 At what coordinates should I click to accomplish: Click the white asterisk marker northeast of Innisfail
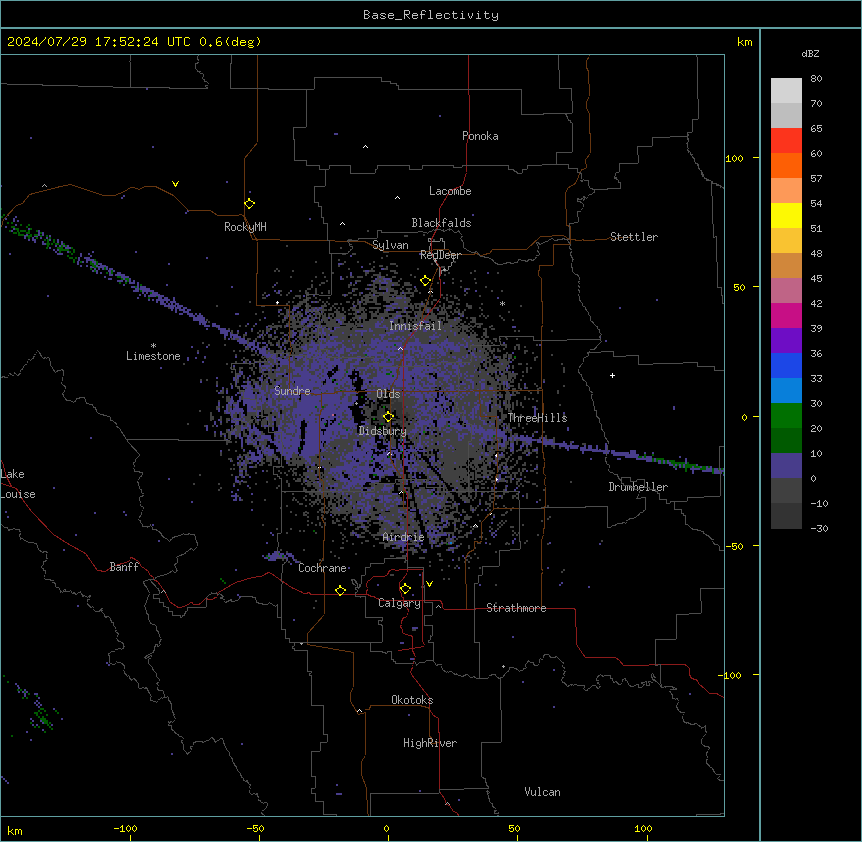click(x=502, y=303)
